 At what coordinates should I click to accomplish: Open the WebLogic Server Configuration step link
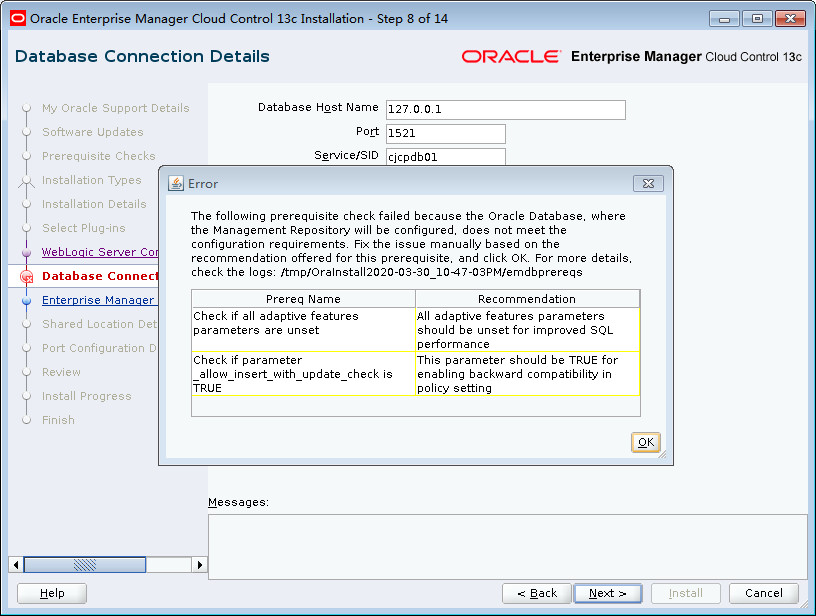pyautogui.click(x=99, y=252)
